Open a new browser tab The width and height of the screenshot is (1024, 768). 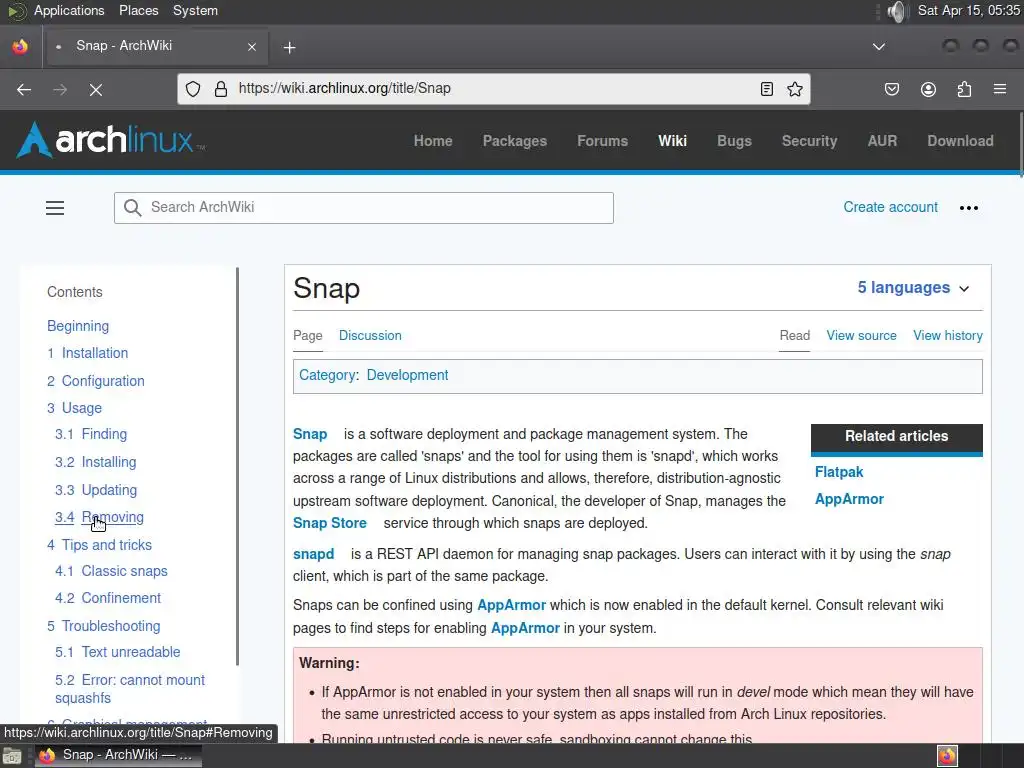coord(289,47)
